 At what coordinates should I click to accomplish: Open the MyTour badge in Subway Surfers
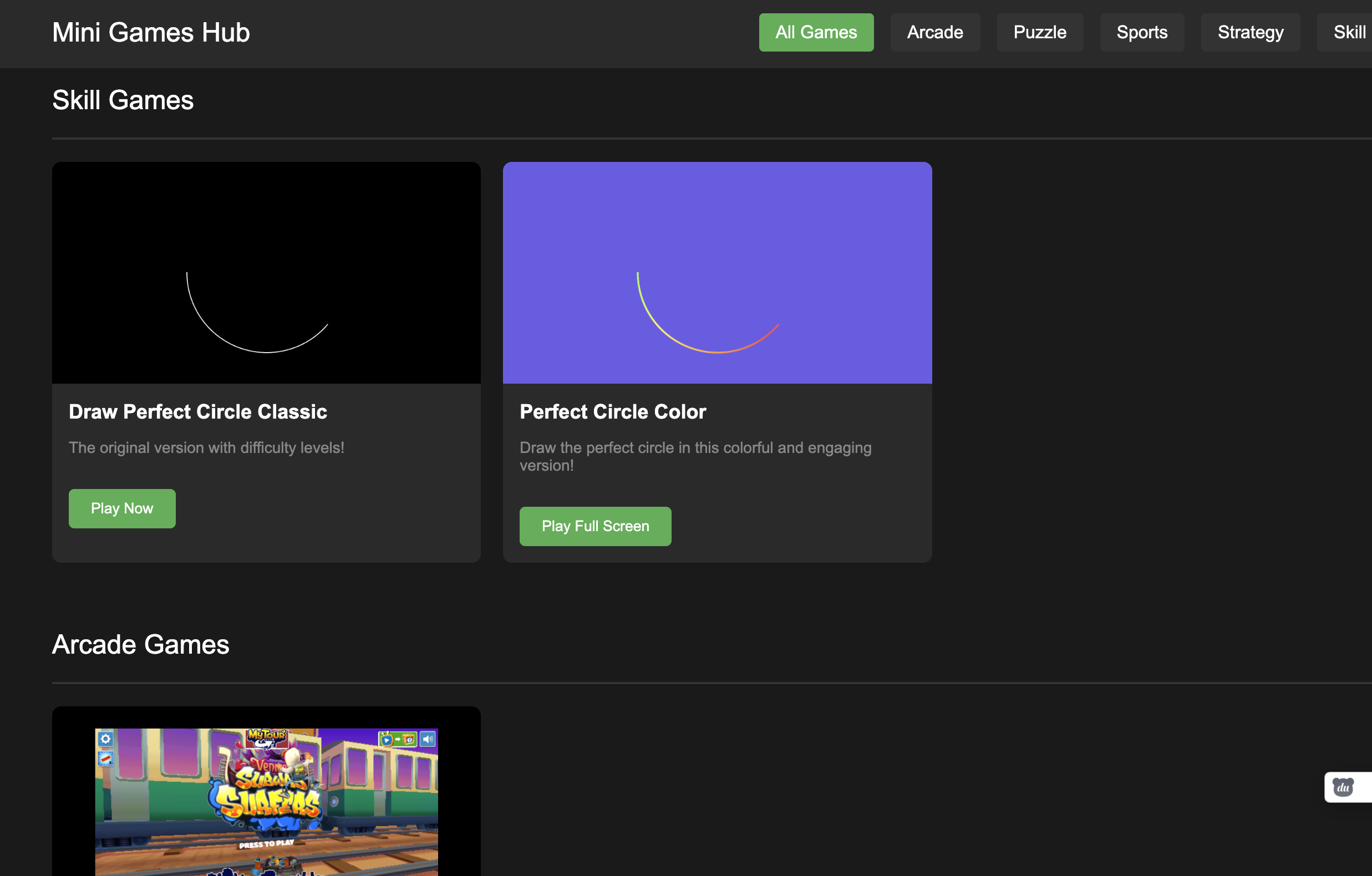[x=267, y=739]
